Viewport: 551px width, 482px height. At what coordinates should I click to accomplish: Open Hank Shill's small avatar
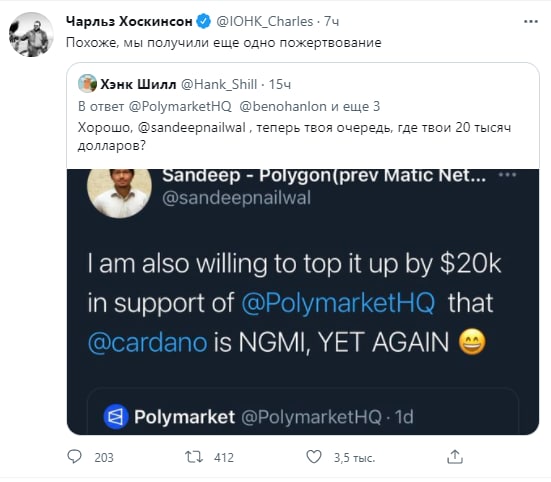tap(87, 84)
